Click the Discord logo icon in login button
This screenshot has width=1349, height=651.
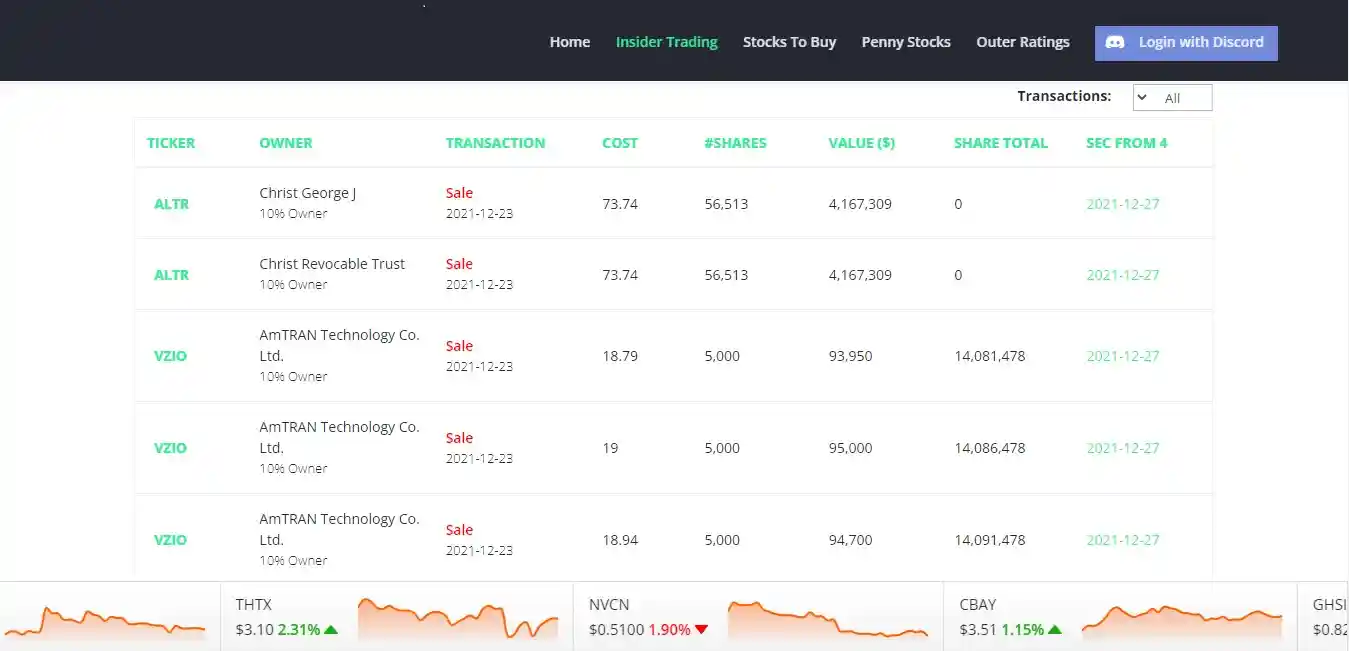click(1117, 42)
